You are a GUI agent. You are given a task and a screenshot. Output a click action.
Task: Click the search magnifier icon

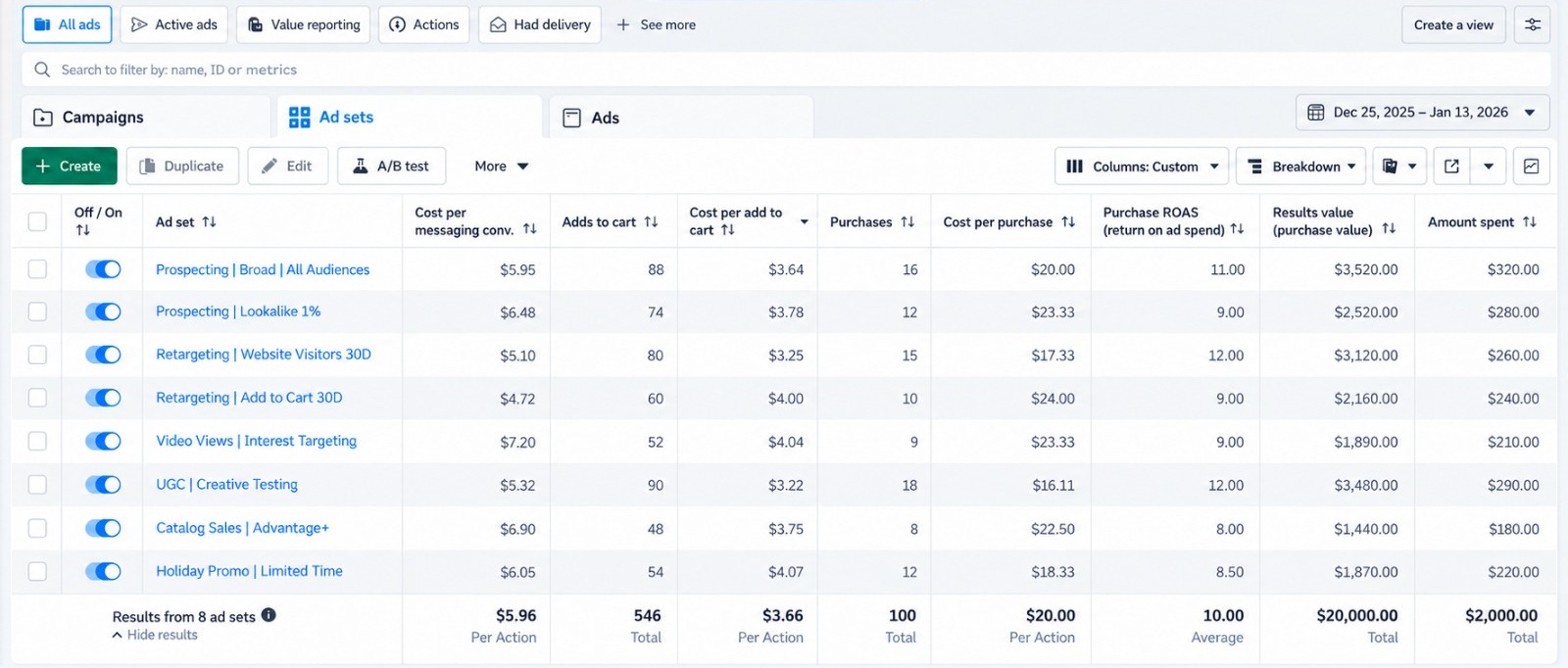click(x=42, y=70)
